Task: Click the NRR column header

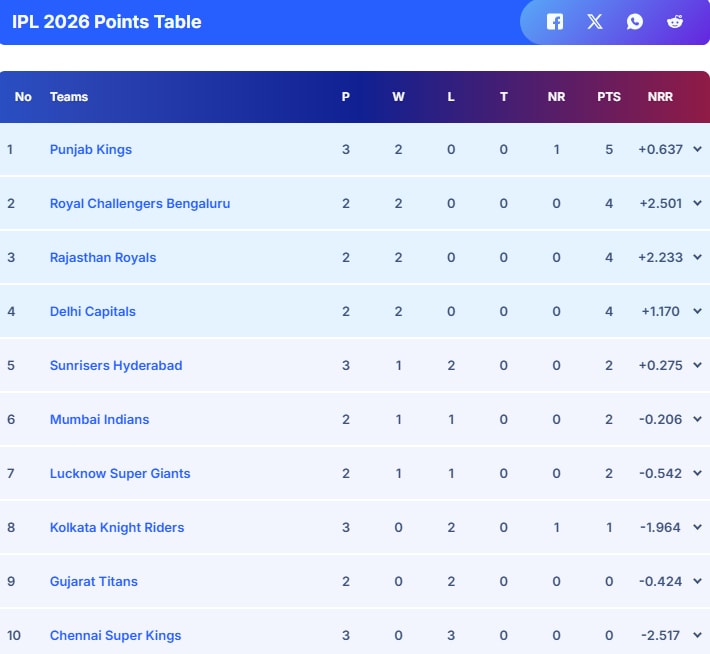Action: [660, 97]
